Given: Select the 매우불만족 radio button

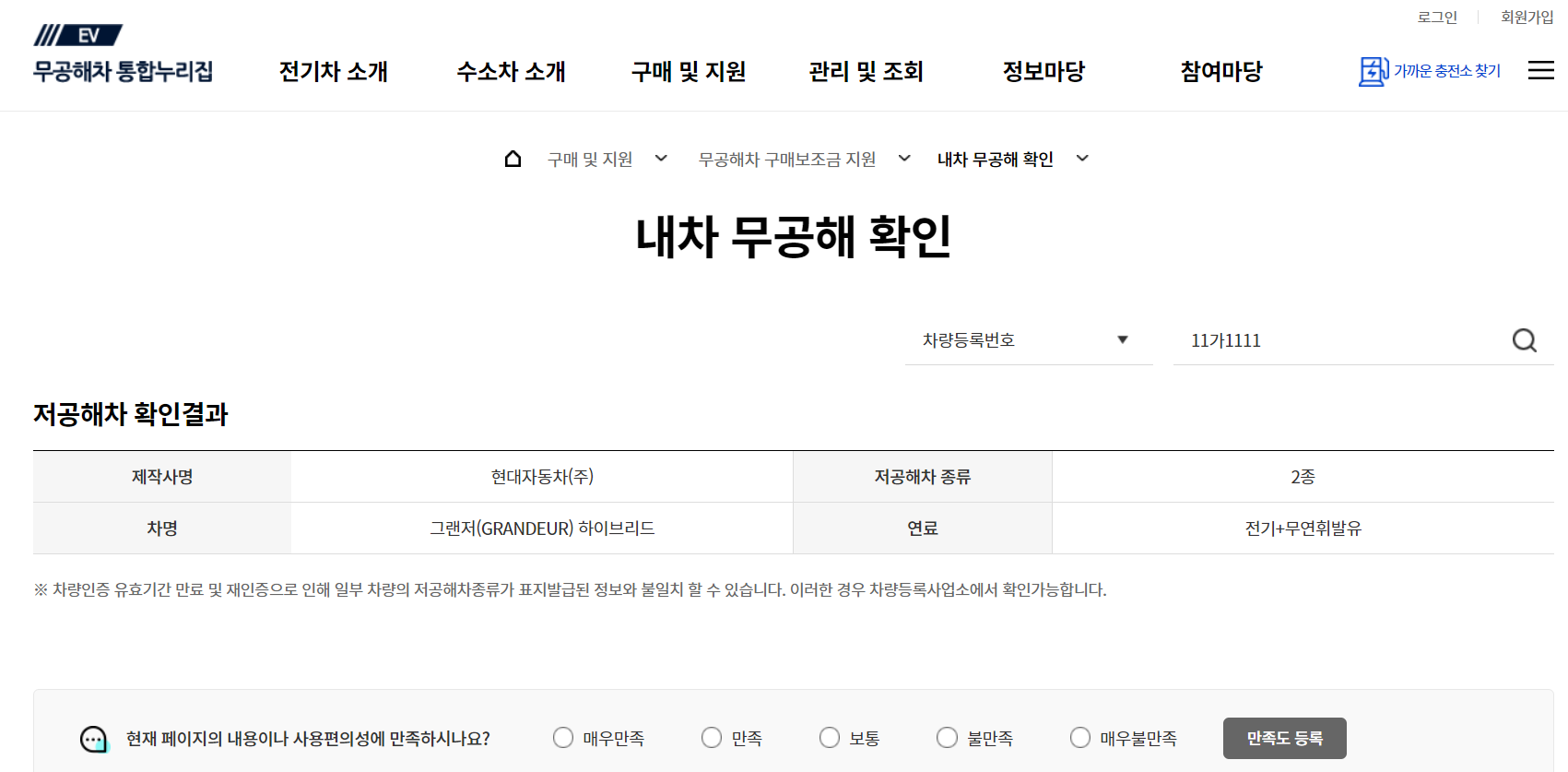Looking at the screenshot, I should point(1080,738).
